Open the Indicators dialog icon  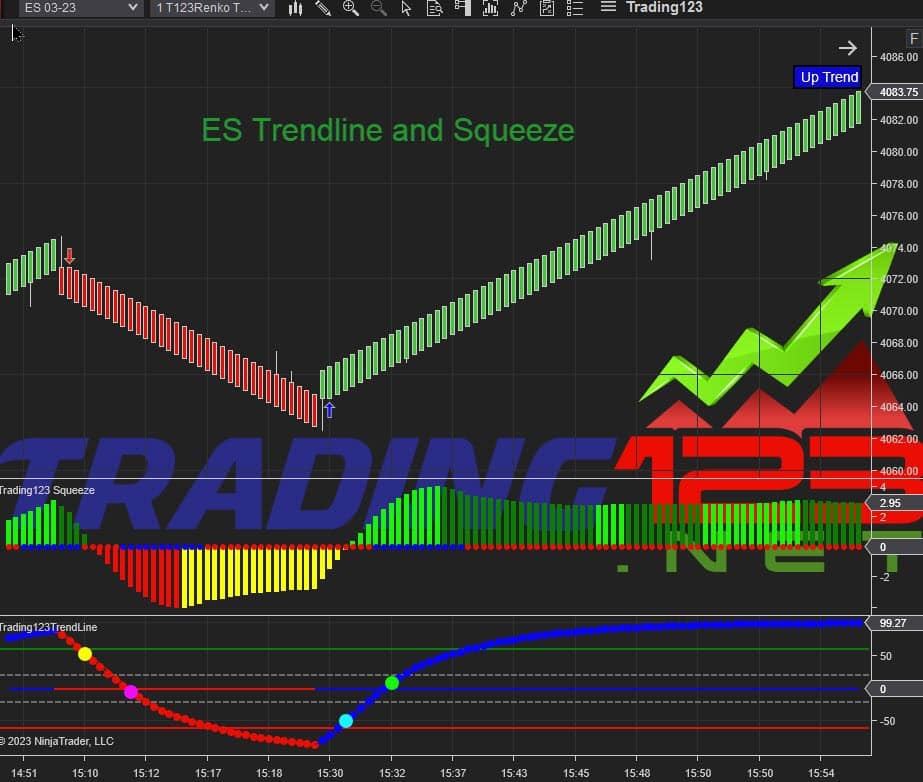coord(490,8)
